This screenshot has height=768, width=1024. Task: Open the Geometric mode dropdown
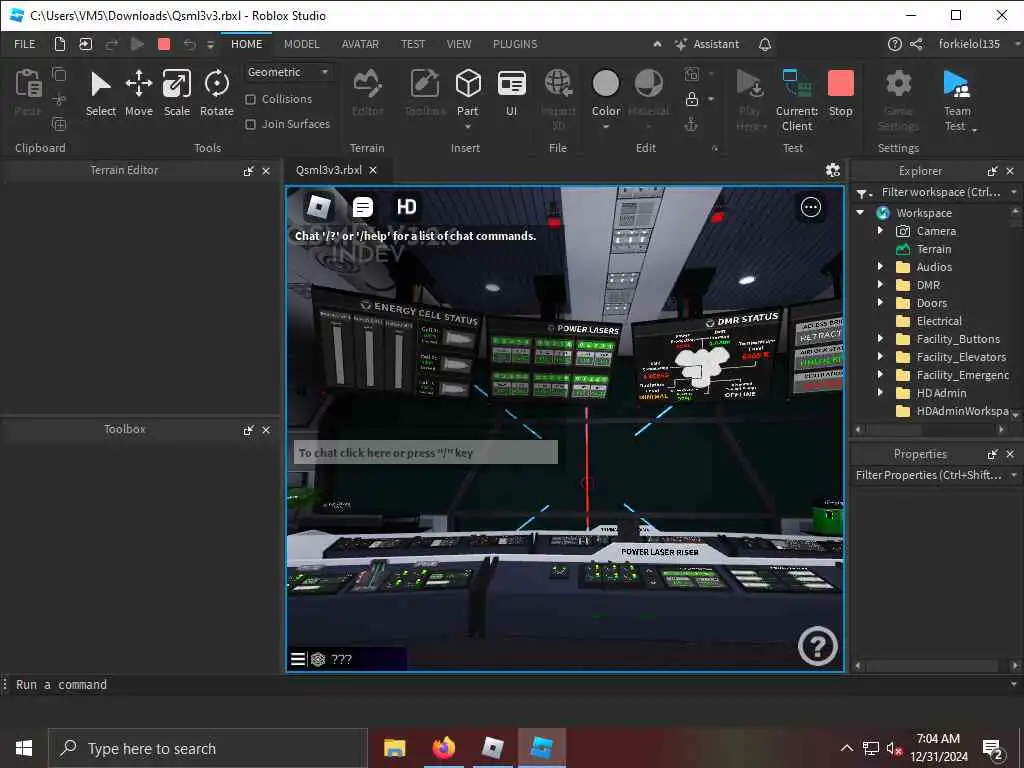point(289,72)
